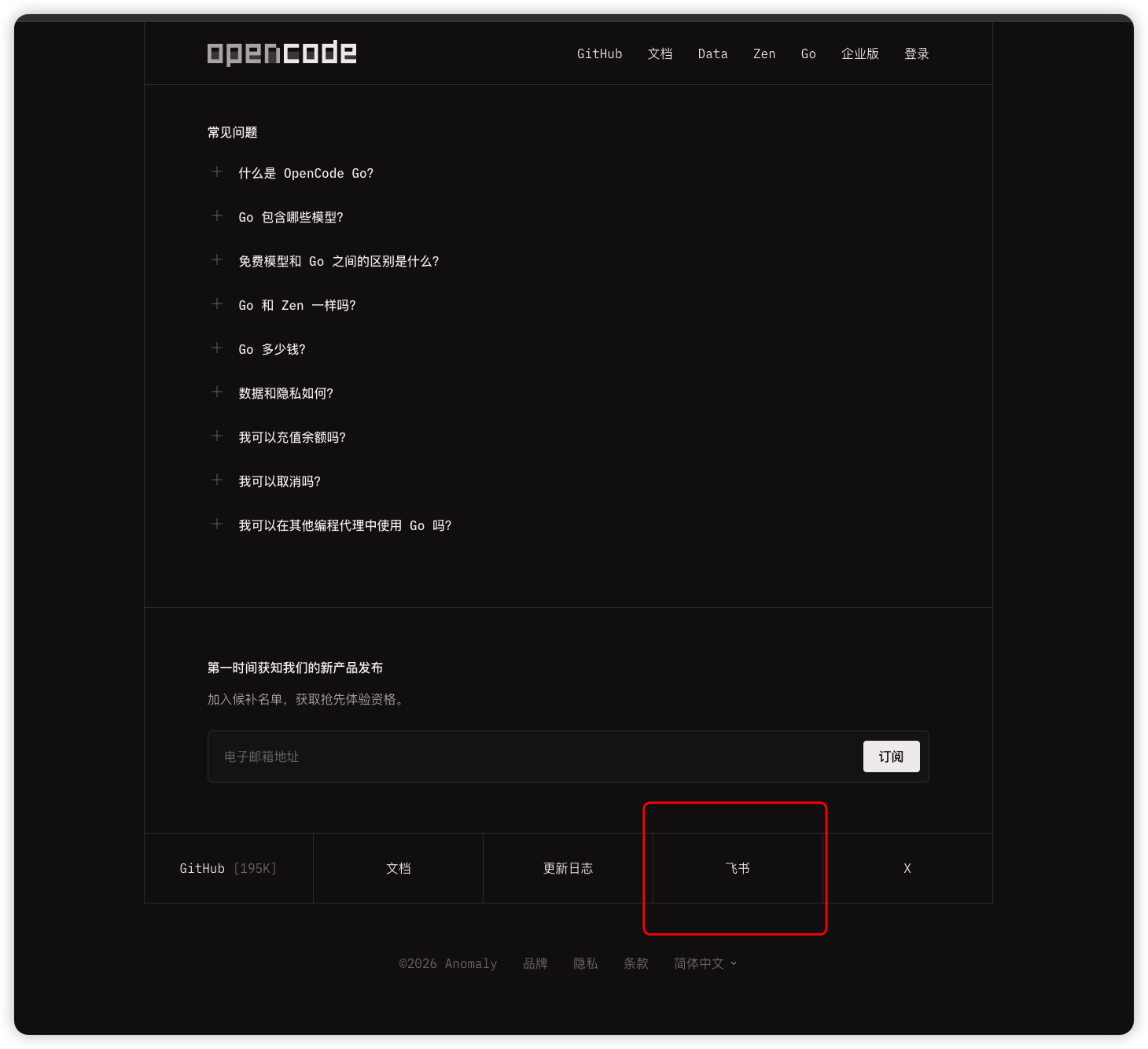
Task: Click the 订阅 button
Action: [891, 756]
